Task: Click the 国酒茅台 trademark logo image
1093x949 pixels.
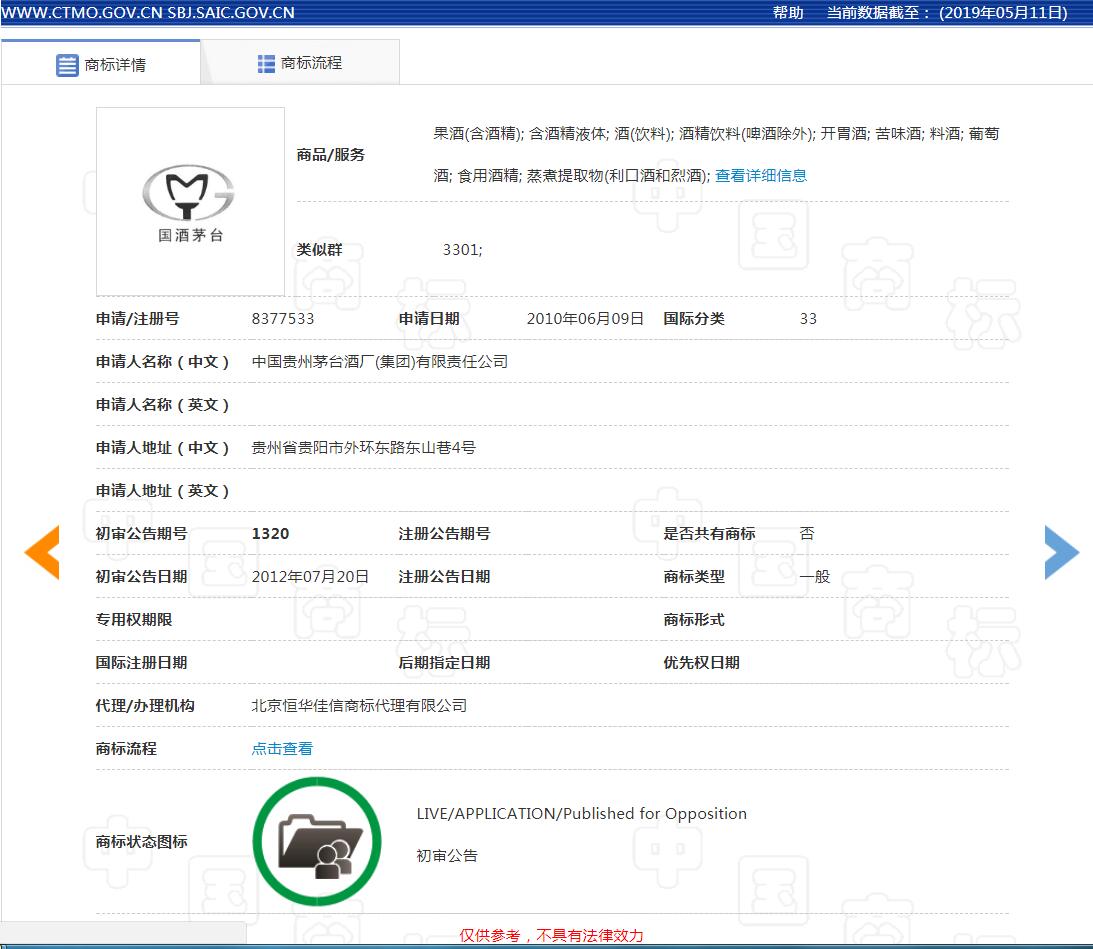Action: [x=190, y=200]
